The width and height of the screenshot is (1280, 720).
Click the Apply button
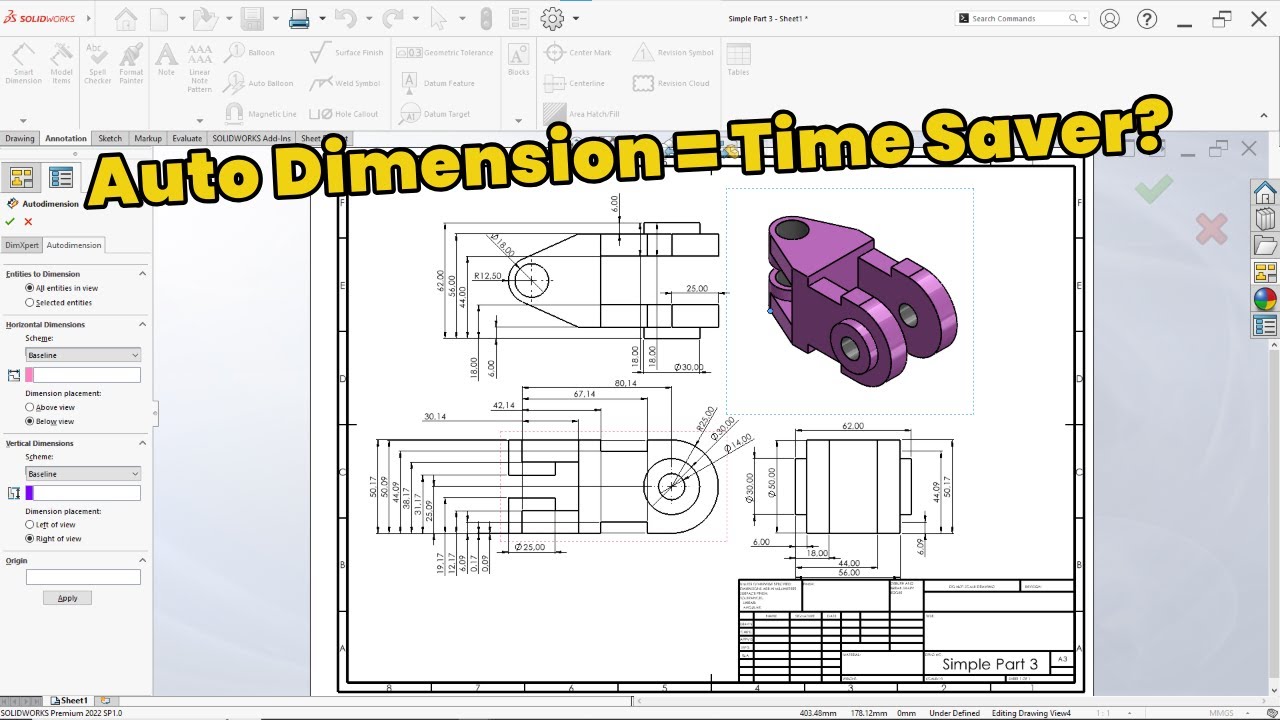[x=68, y=598]
